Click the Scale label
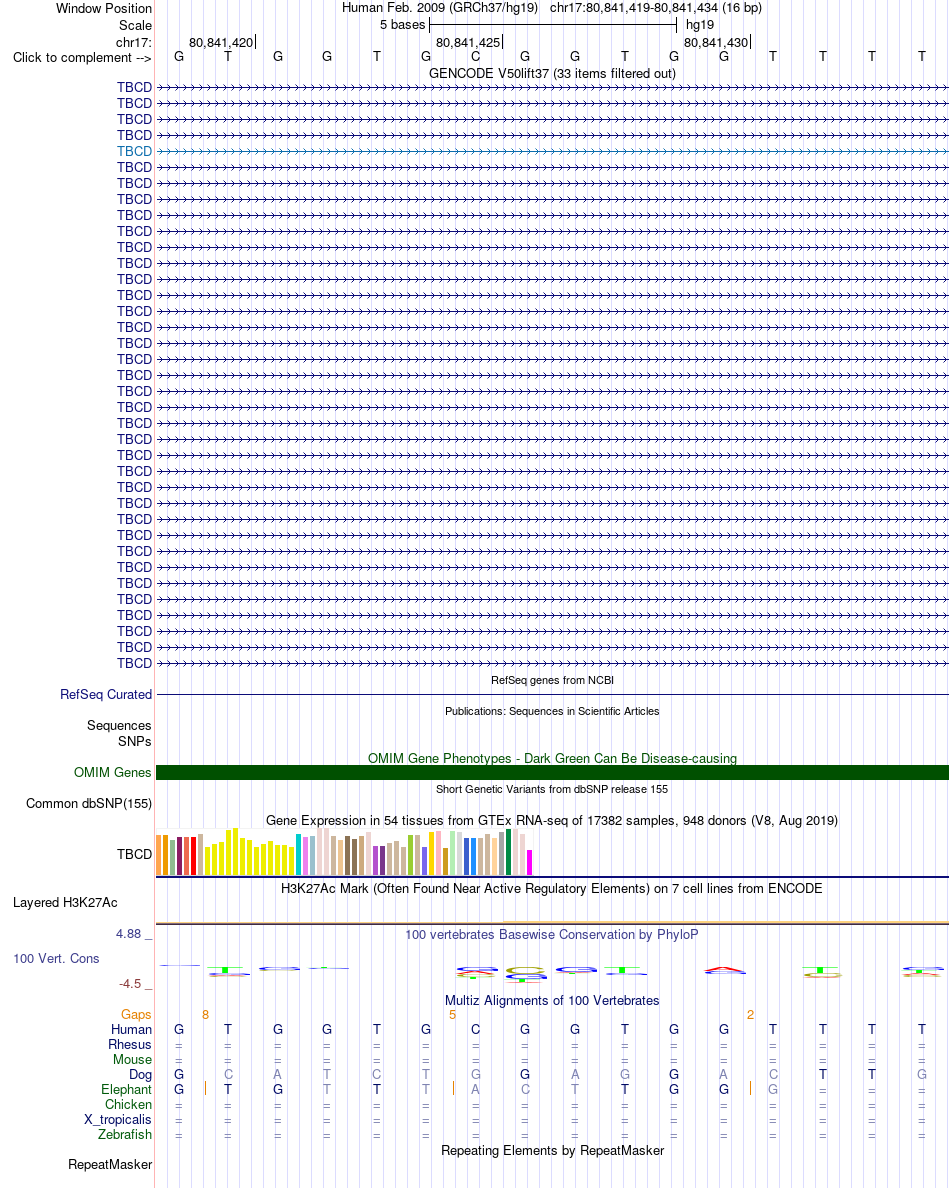The width and height of the screenshot is (950, 1188). [135, 26]
